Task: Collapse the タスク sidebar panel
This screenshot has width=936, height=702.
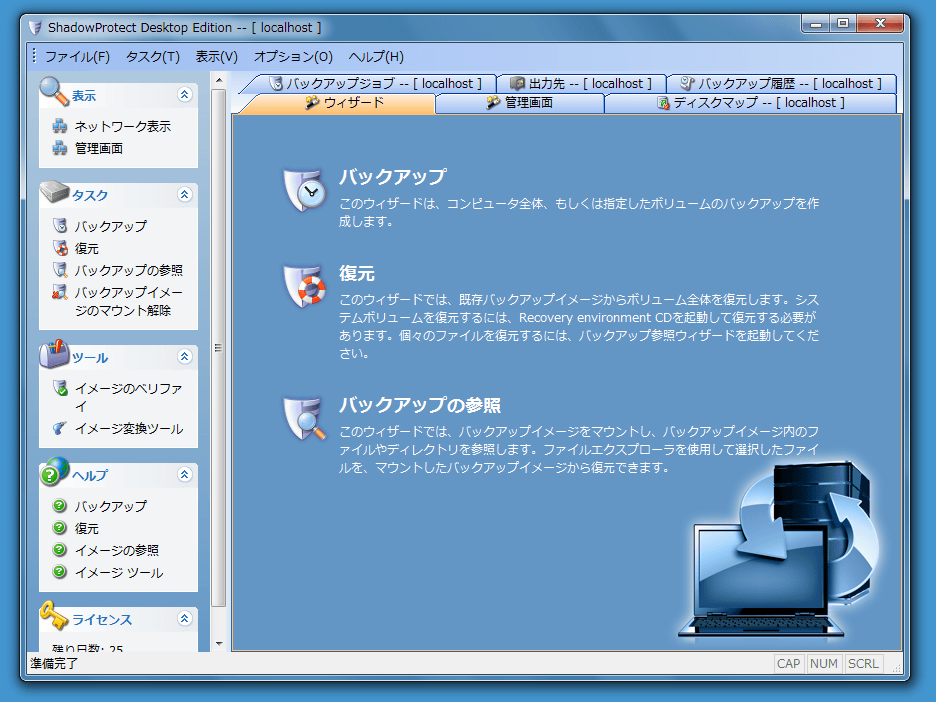Action: 184,195
